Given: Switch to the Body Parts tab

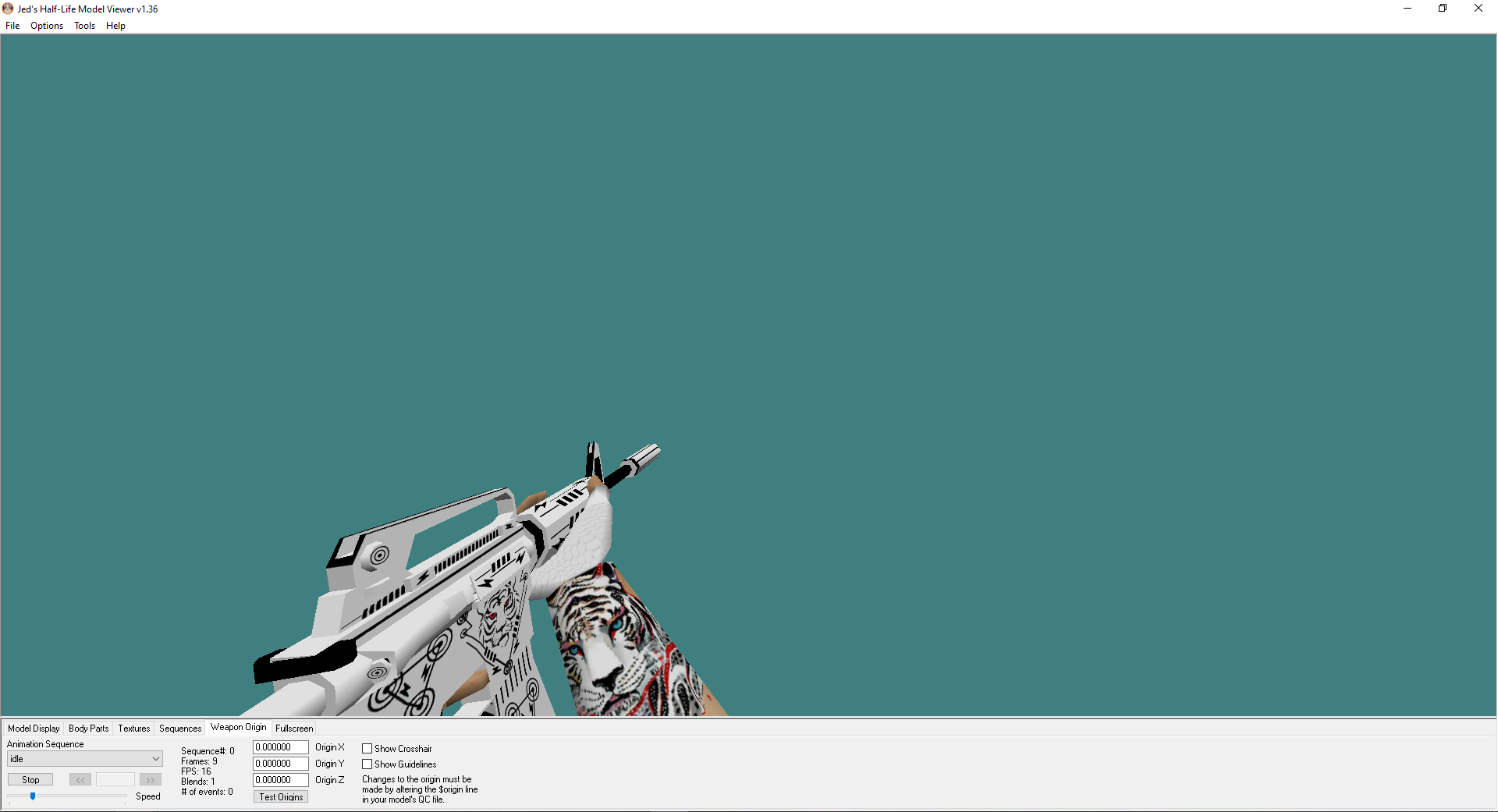Looking at the screenshot, I should [88, 729].
